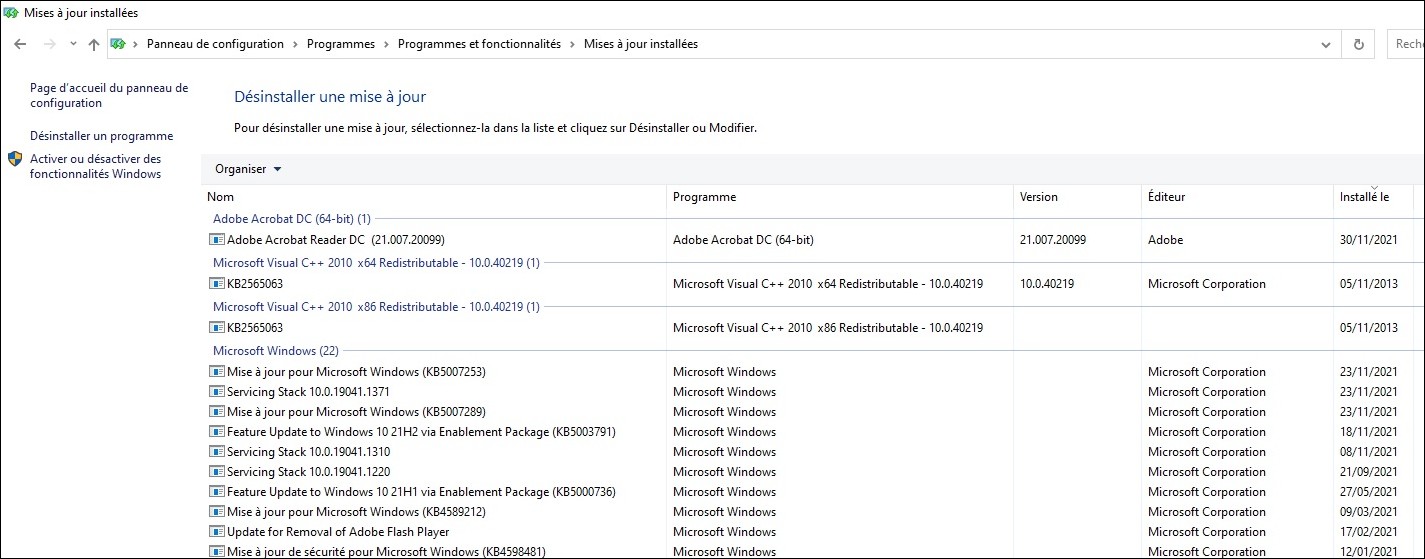Click icon of Servicing Stack 10.0.19041.1371

tap(217, 392)
